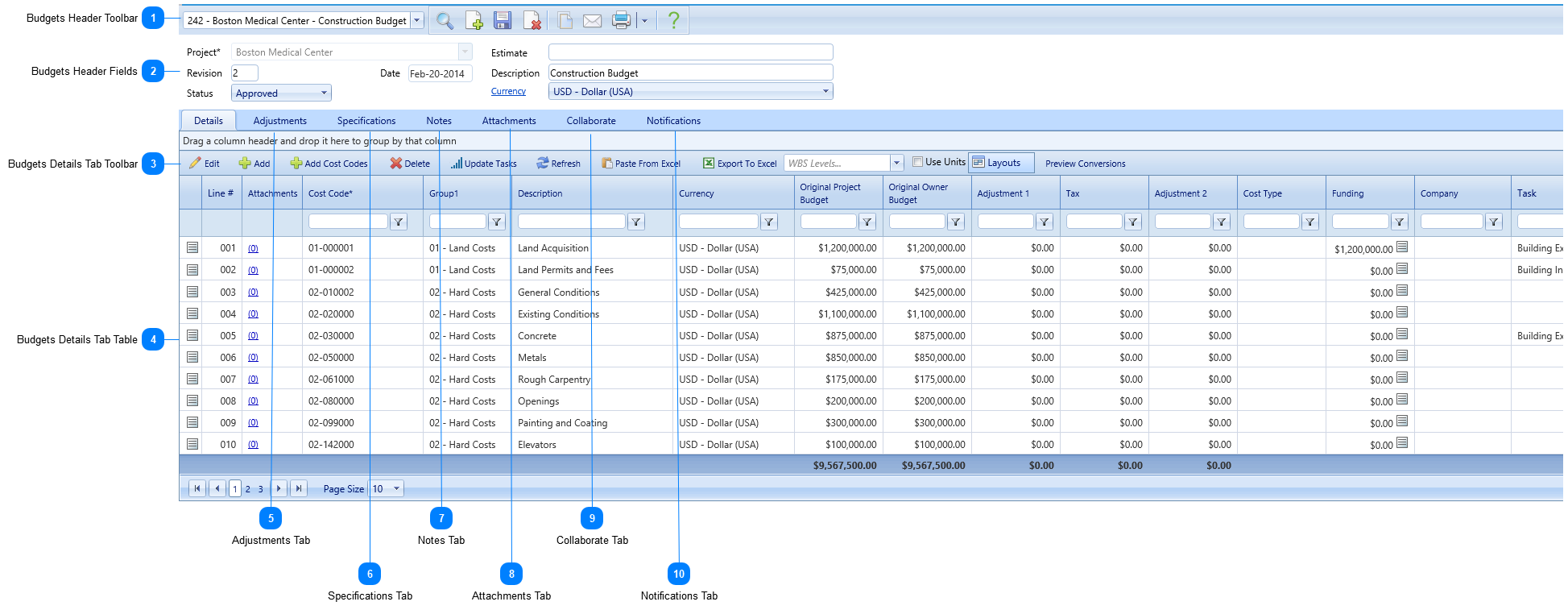Image resolution: width=1568 pixels, height=610 pixels.
Task: Open attachments link (0) for line 003
Action: click(253, 293)
